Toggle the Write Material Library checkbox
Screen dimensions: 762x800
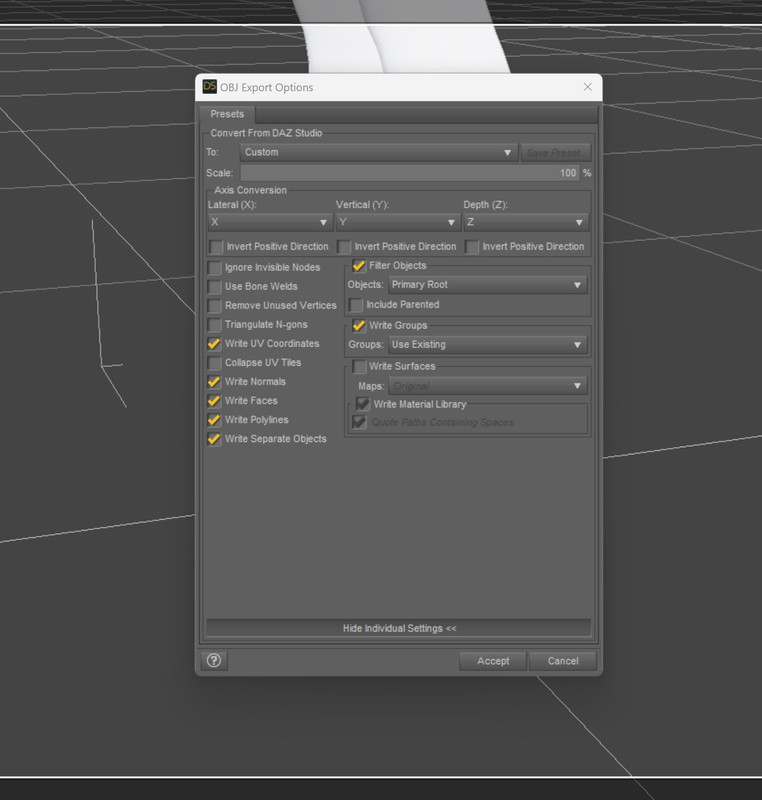coord(363,404)
